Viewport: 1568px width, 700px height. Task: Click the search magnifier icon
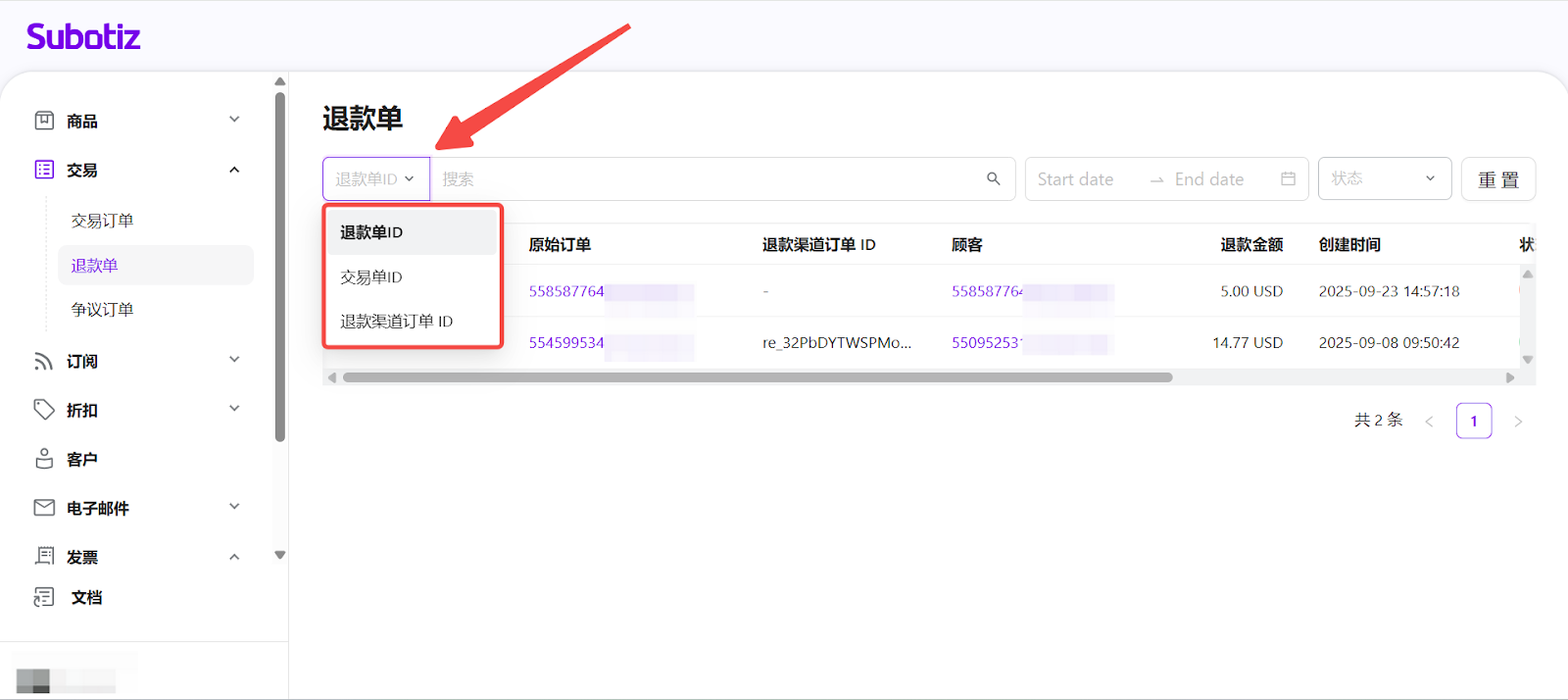click(993, 178)
